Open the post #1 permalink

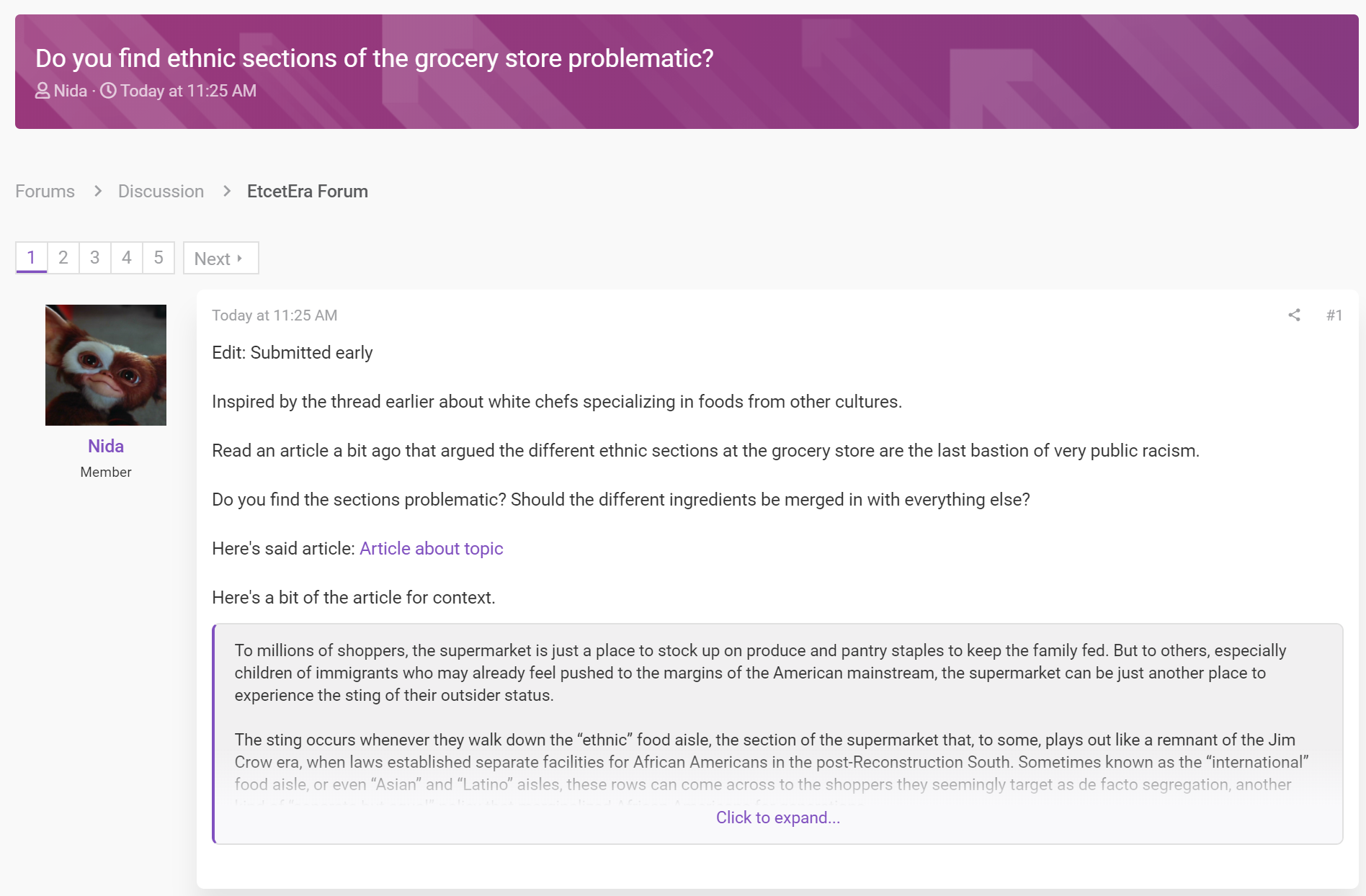pos(1334,315)
